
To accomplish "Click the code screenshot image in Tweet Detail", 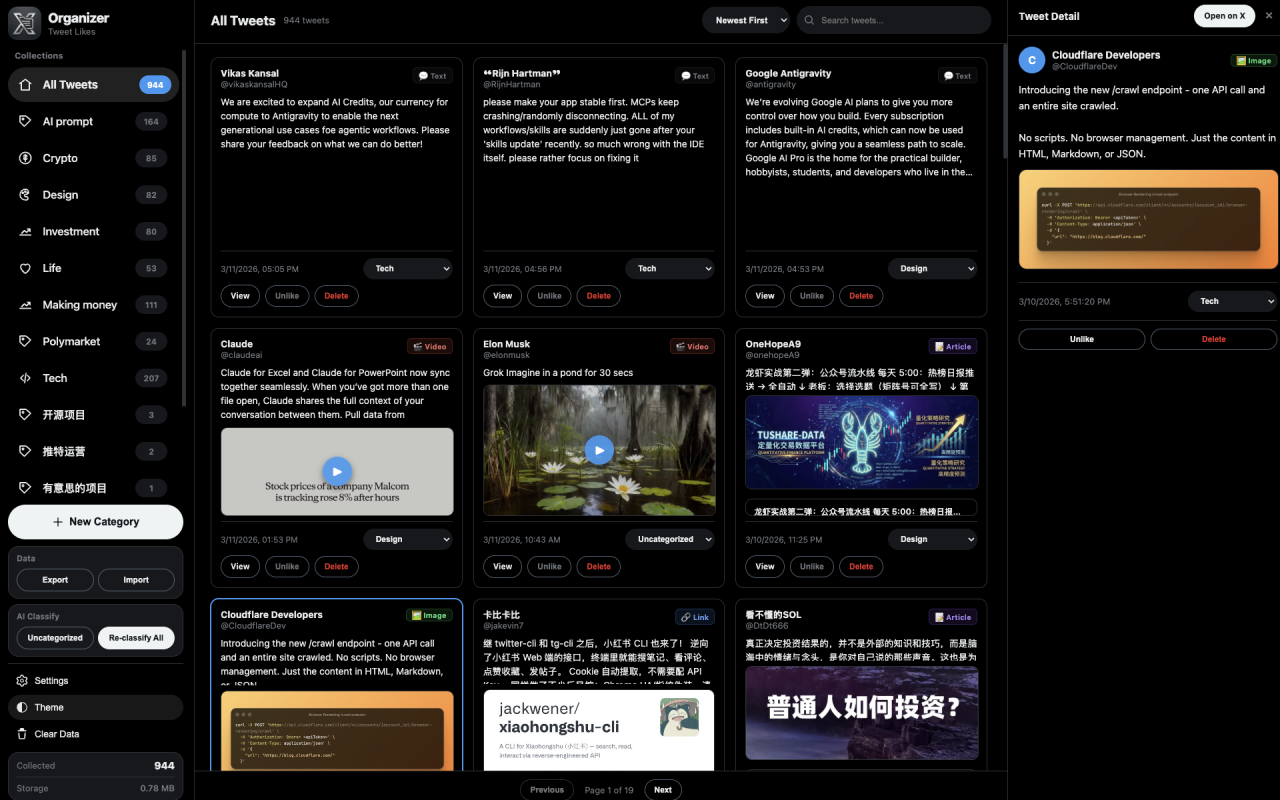I will pos(1148,220).
